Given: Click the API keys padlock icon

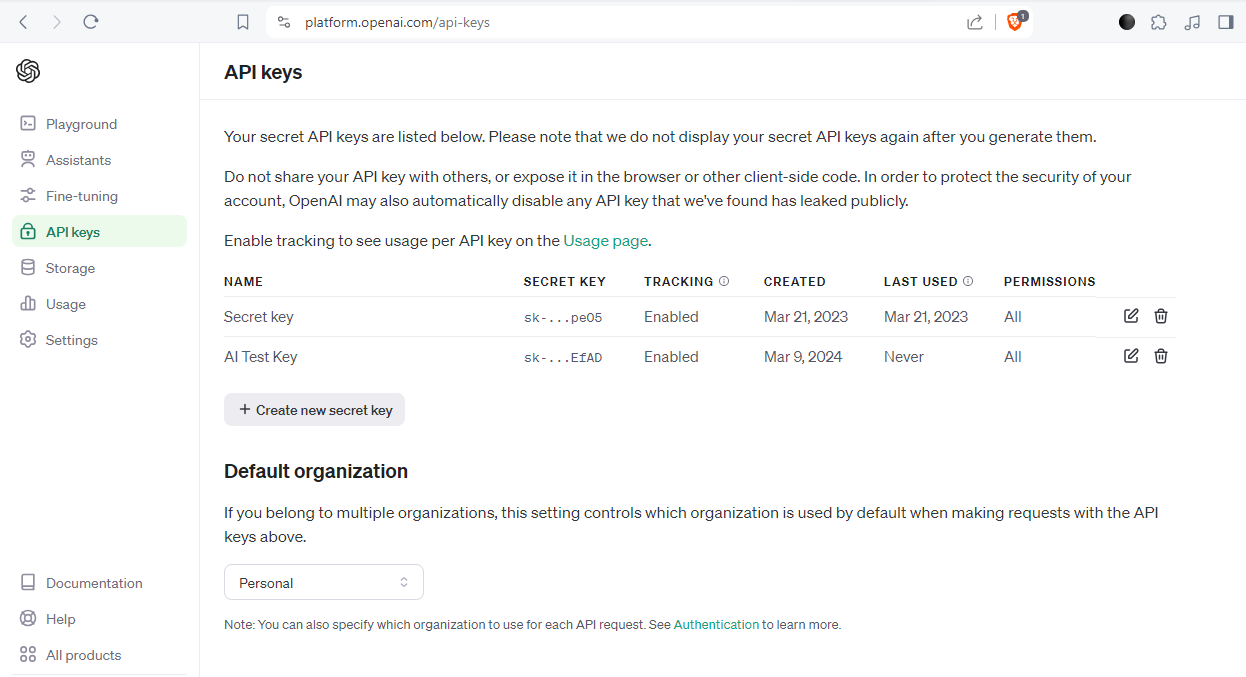Looking at the screenshot, I should [x=28, y=232].
